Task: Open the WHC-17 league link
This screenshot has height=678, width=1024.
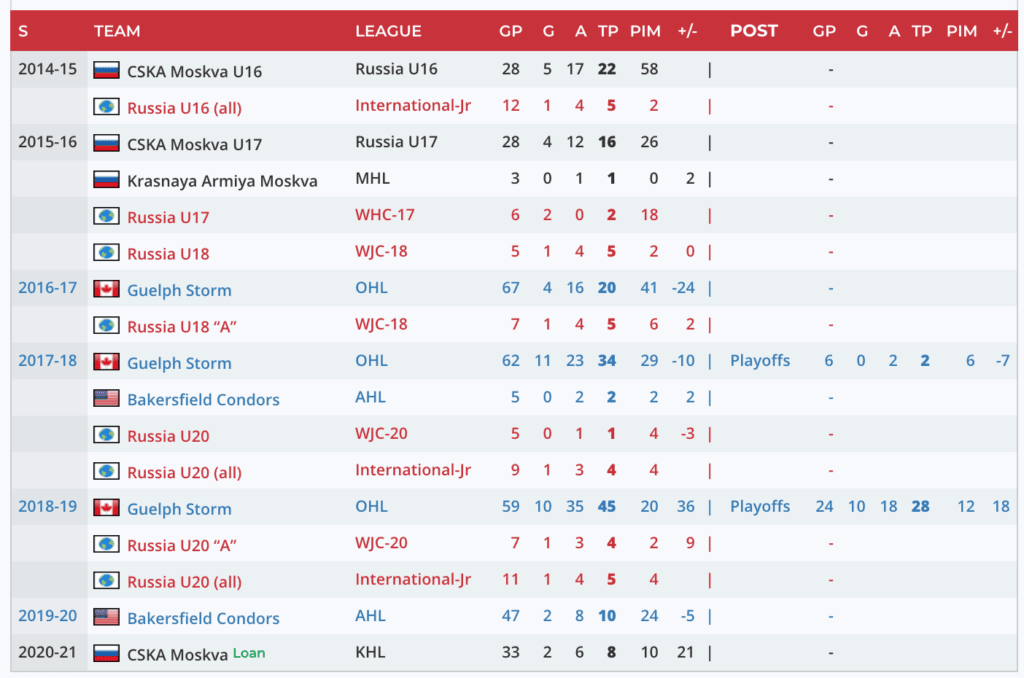Action: click(385, 215)
